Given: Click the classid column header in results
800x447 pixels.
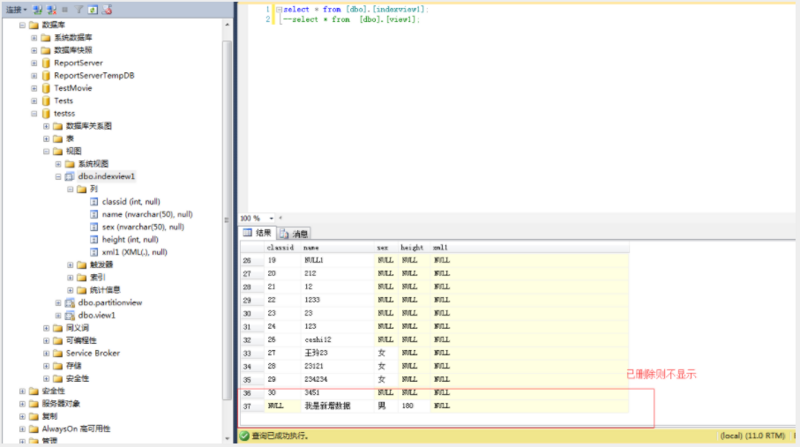Looking at the screenshot, I should coord(280,247).
